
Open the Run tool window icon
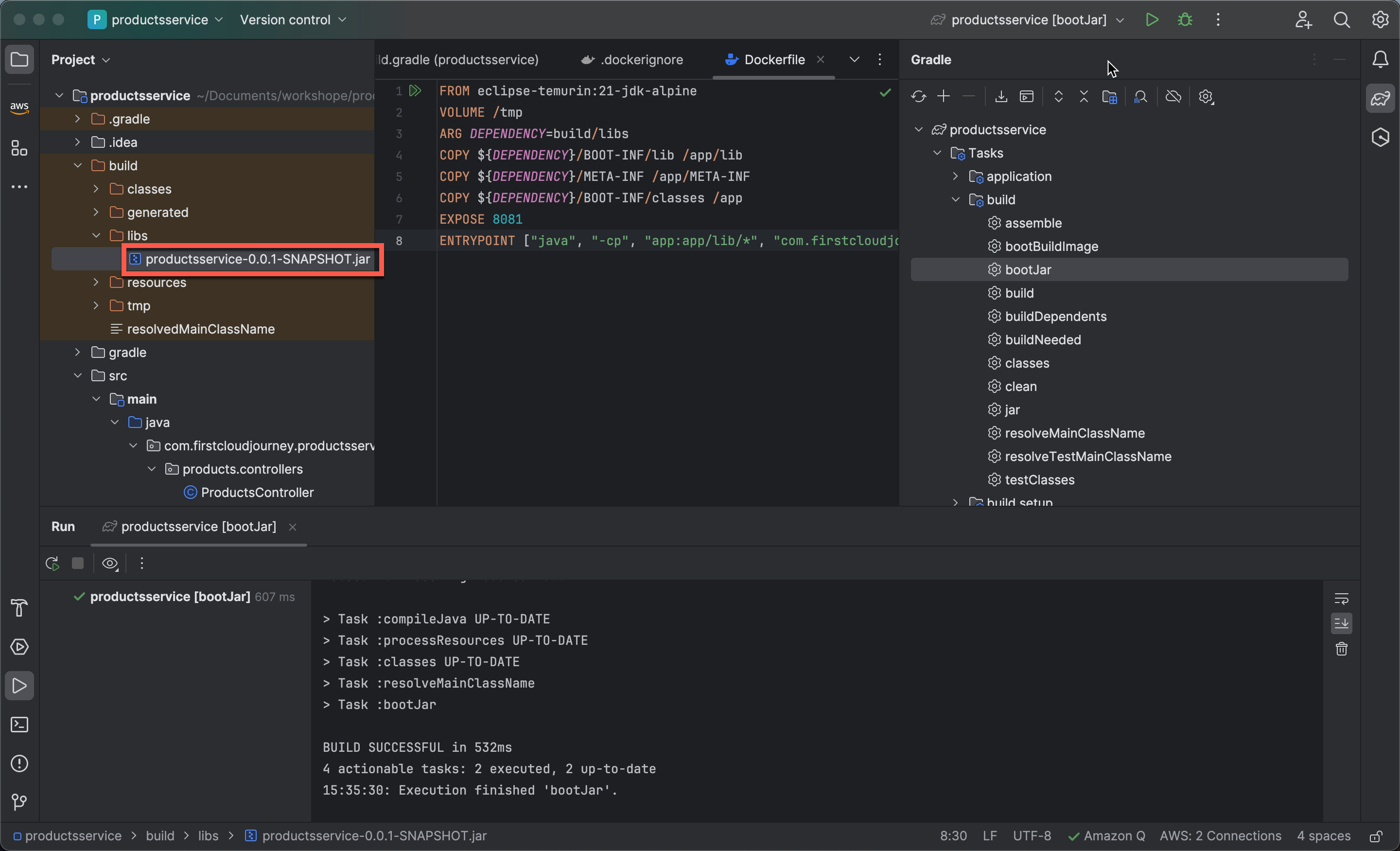(x=19, y=686)
